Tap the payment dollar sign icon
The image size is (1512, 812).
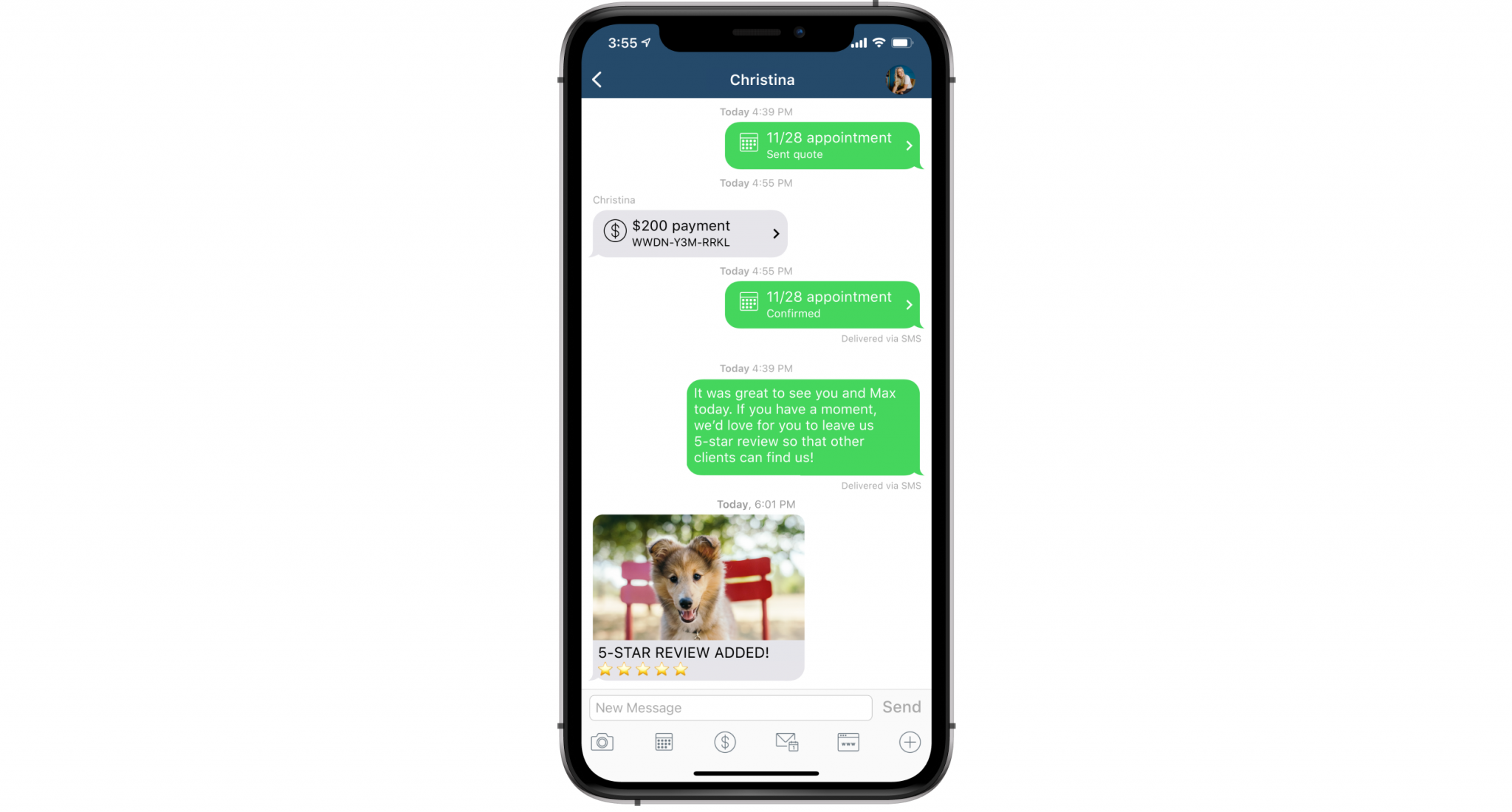pos(725,742)
